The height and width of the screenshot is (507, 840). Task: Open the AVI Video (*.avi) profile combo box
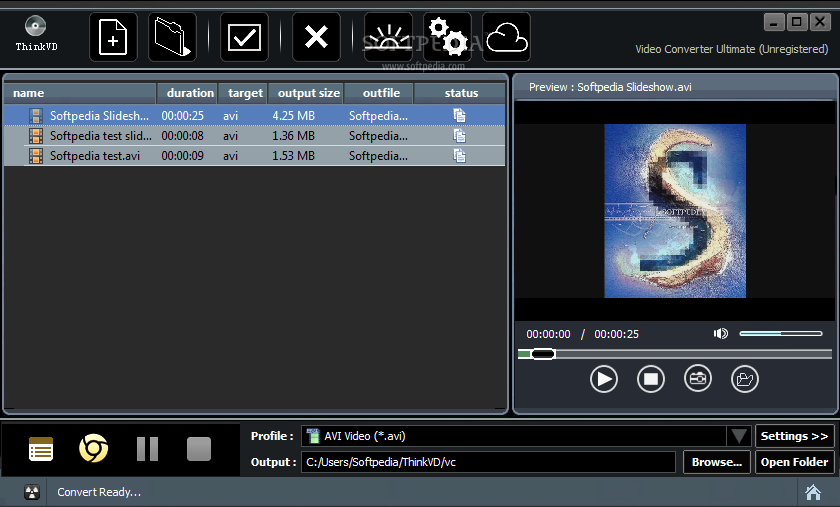pyautogui.click(x=527, y=436)
